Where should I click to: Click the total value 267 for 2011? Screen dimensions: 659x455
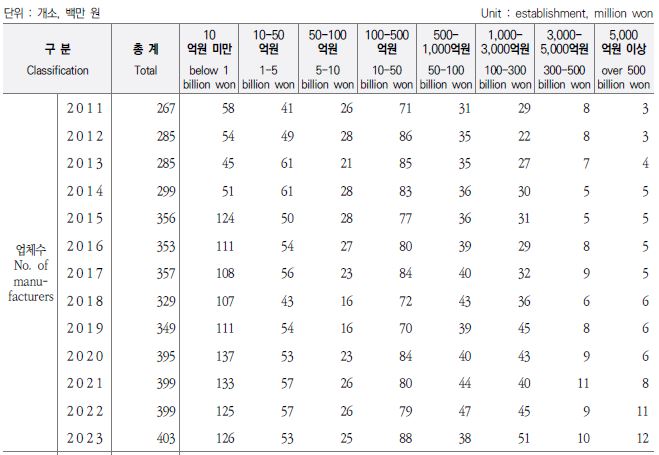pyautogui.click(x=166, y=108)
